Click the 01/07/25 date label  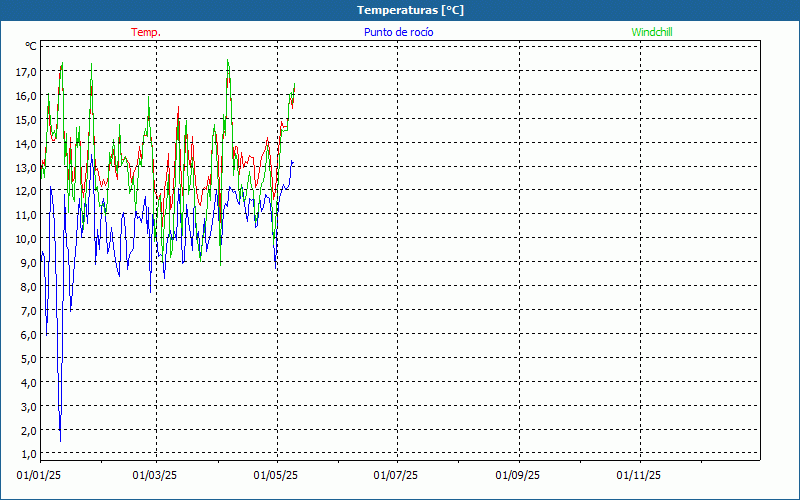pyautogui.click(x=395, y=476)
